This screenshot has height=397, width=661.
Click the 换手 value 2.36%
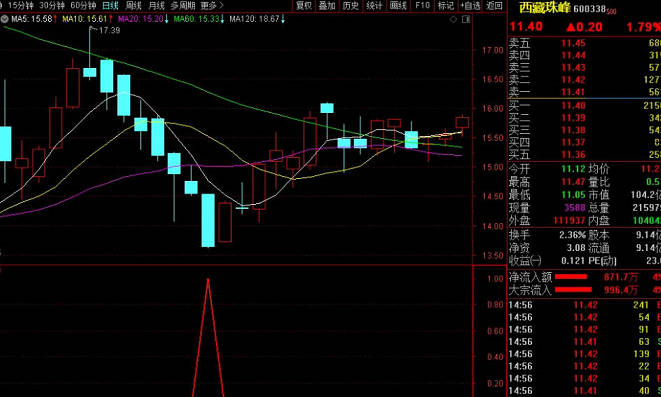[x=572, y=235]
